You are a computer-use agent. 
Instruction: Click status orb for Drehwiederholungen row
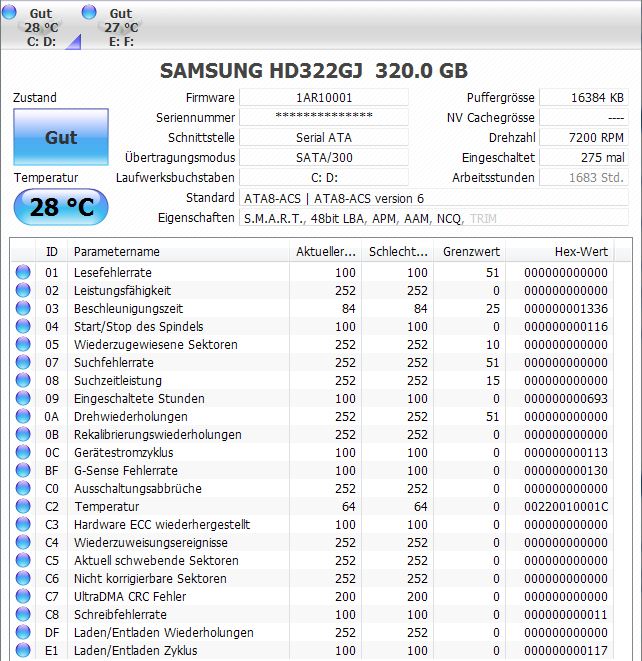pos(23,416)
